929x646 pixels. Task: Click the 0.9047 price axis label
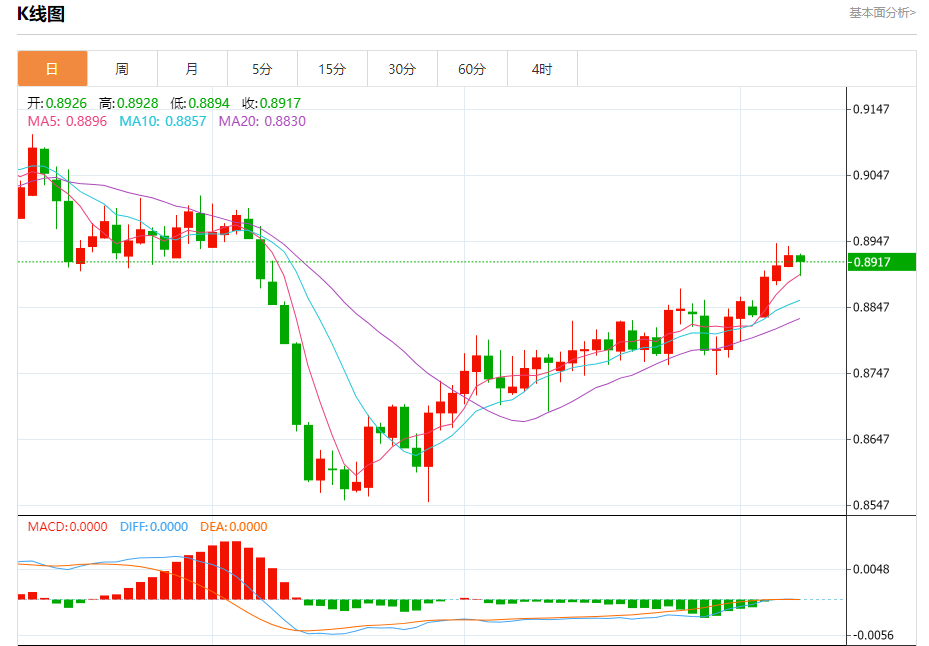(871, 175)
